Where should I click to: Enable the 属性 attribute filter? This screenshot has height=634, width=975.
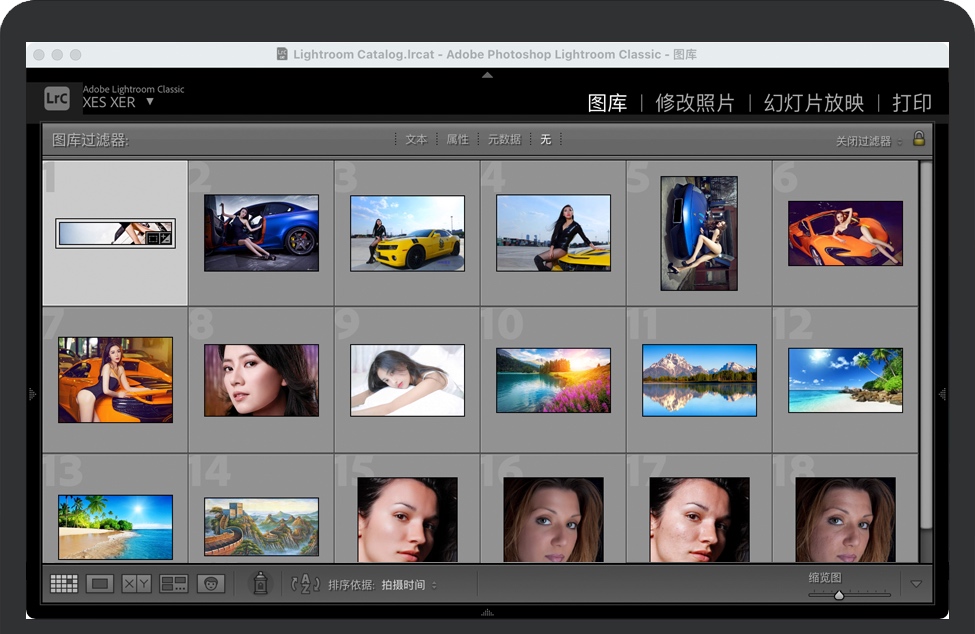[x=457, y=140]
